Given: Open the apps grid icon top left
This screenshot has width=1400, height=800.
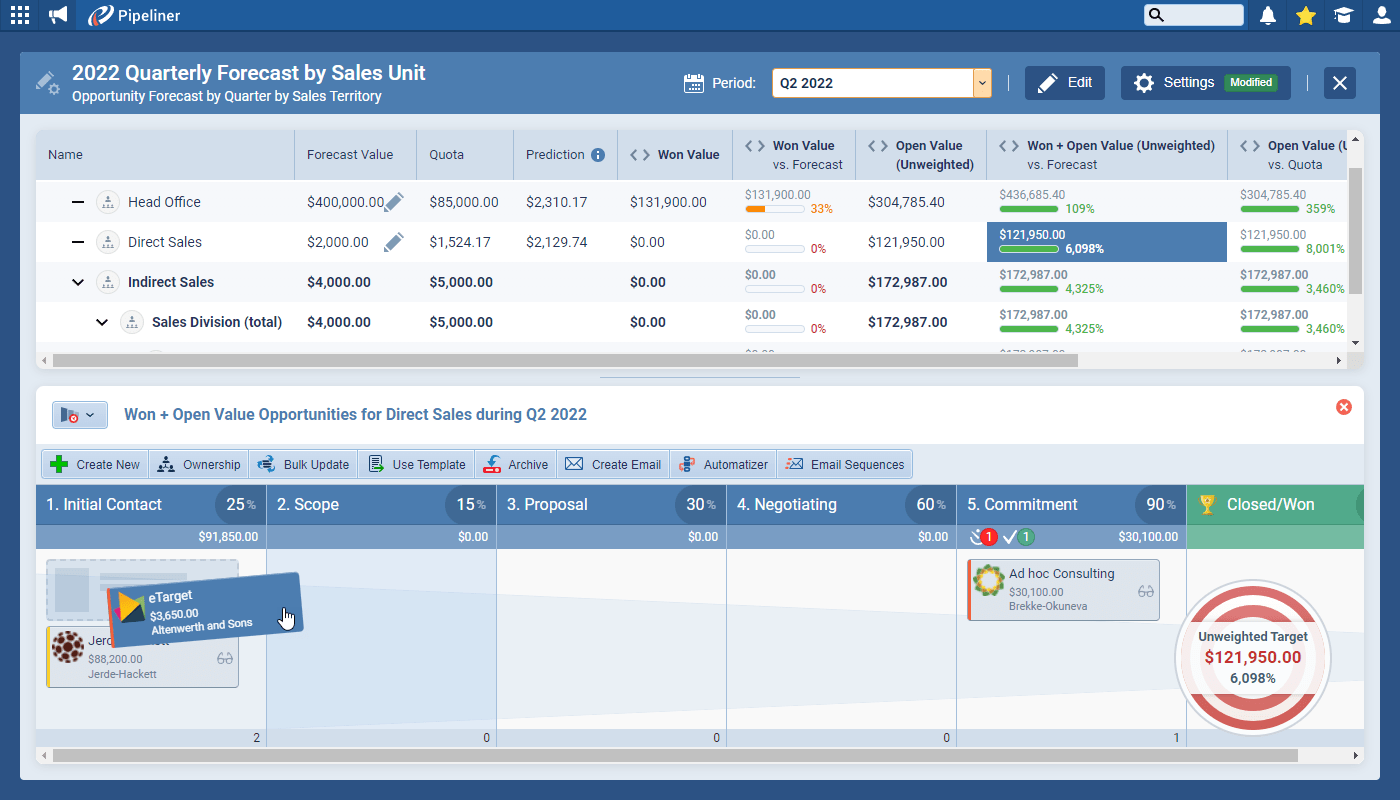Looking at the screenshot, I should pos(19,15).
